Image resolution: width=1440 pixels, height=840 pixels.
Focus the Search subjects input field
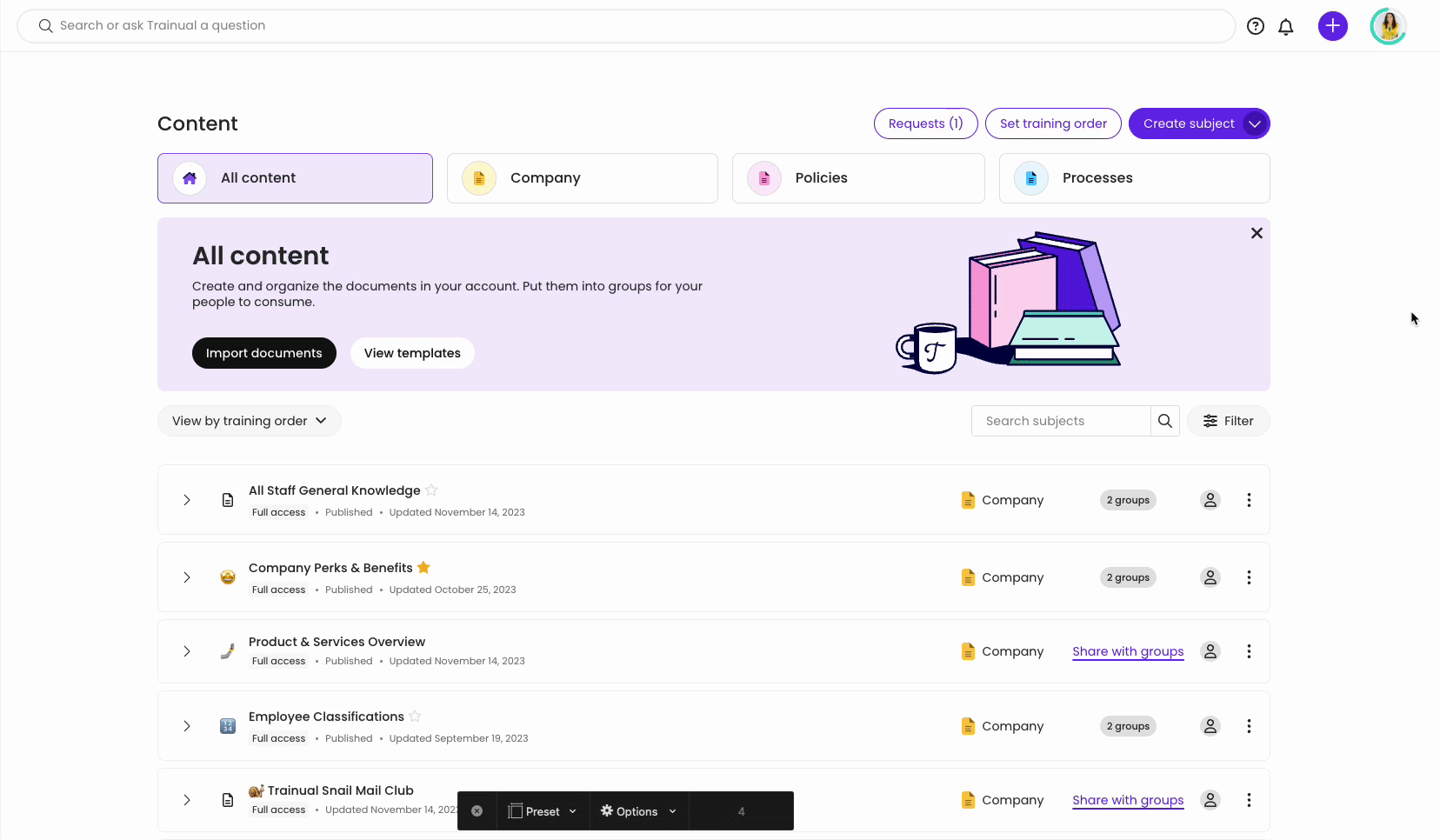pyautogui.click(x=1061, y=421)
